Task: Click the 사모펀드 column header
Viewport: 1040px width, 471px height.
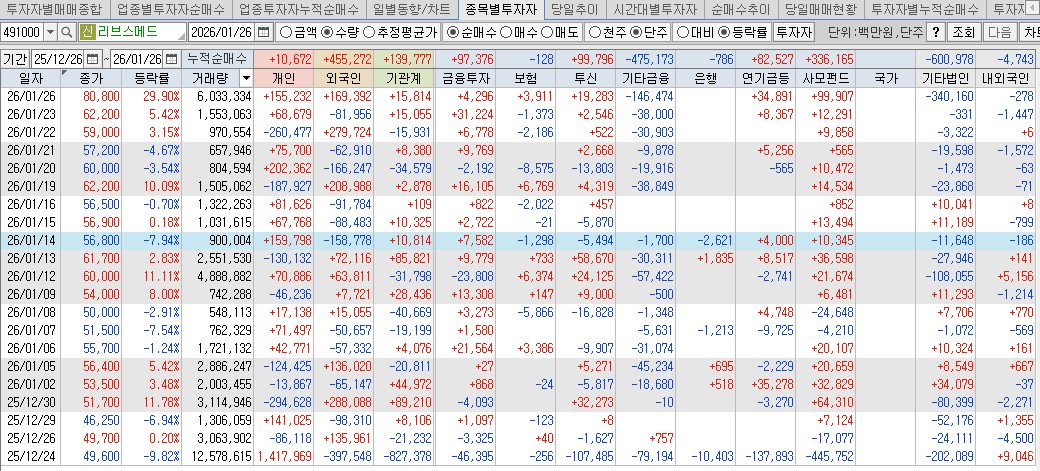Action: click(x=825, y=78)
